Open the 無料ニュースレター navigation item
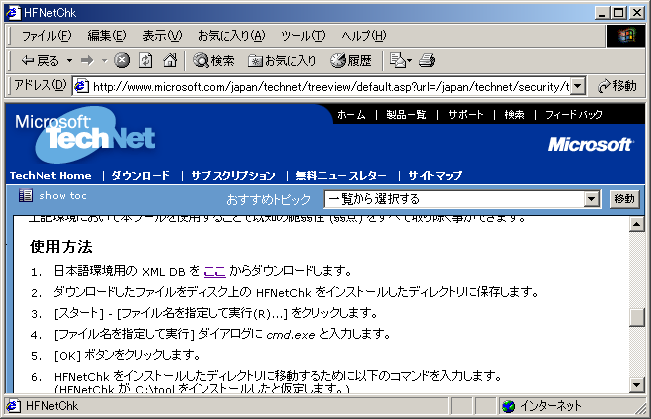The height and width of the screenshot is (419, 651). 341,176
